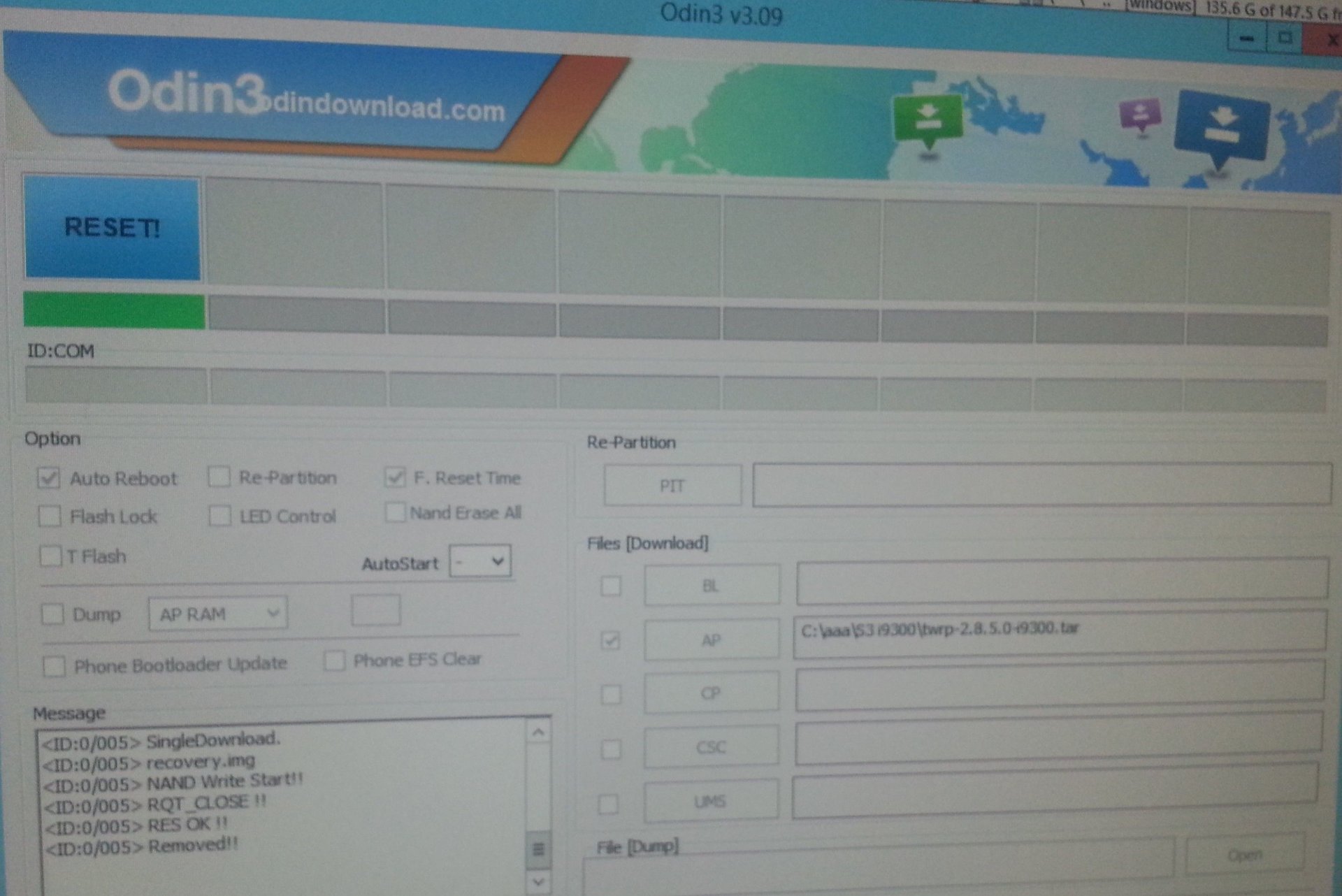This screenshot has width=1342, height=896.
Task: Click the 'NAND Write Start!!' log line
Action: click(x=173, y=782)
